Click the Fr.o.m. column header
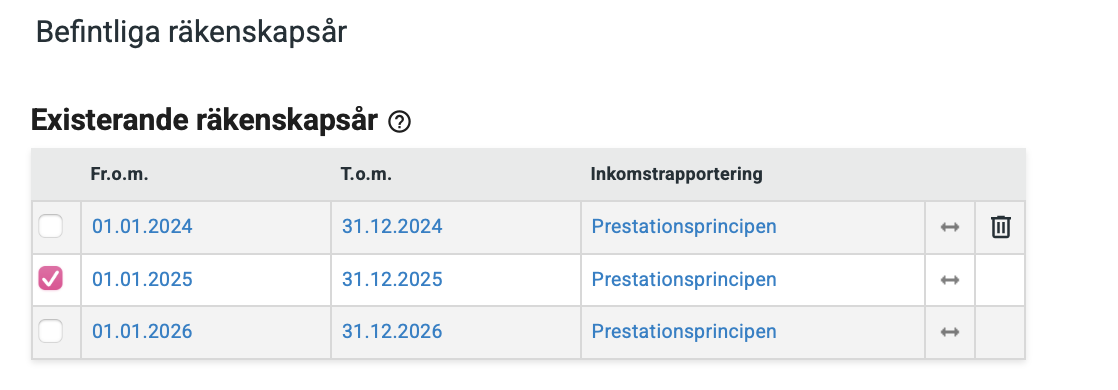Image resolution: width=1118 pixels, height=390 pixels. pyautogui.click(x=120, y=175)
